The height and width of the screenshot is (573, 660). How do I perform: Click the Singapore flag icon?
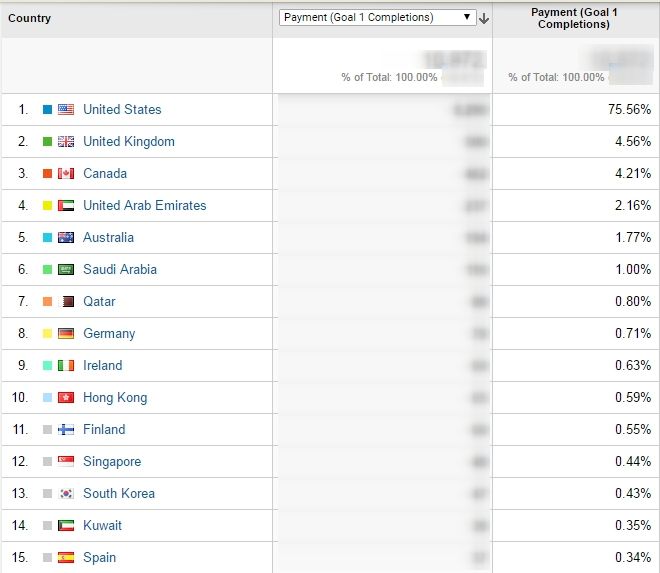pyautogui.click(x=66, y=461)
